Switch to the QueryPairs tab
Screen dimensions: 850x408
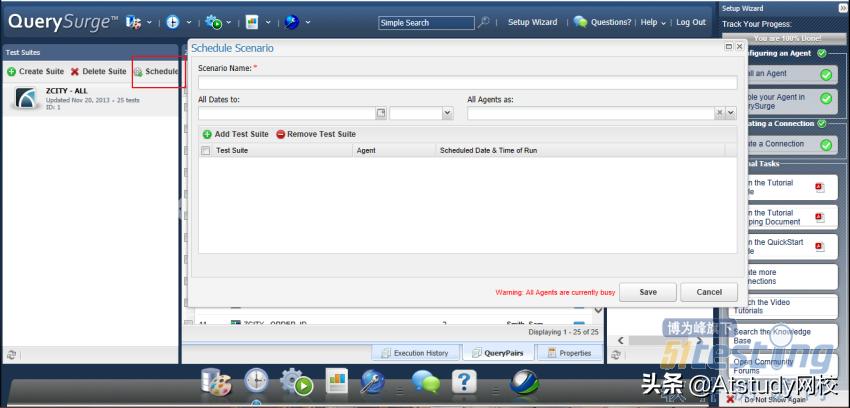point(498,353)
